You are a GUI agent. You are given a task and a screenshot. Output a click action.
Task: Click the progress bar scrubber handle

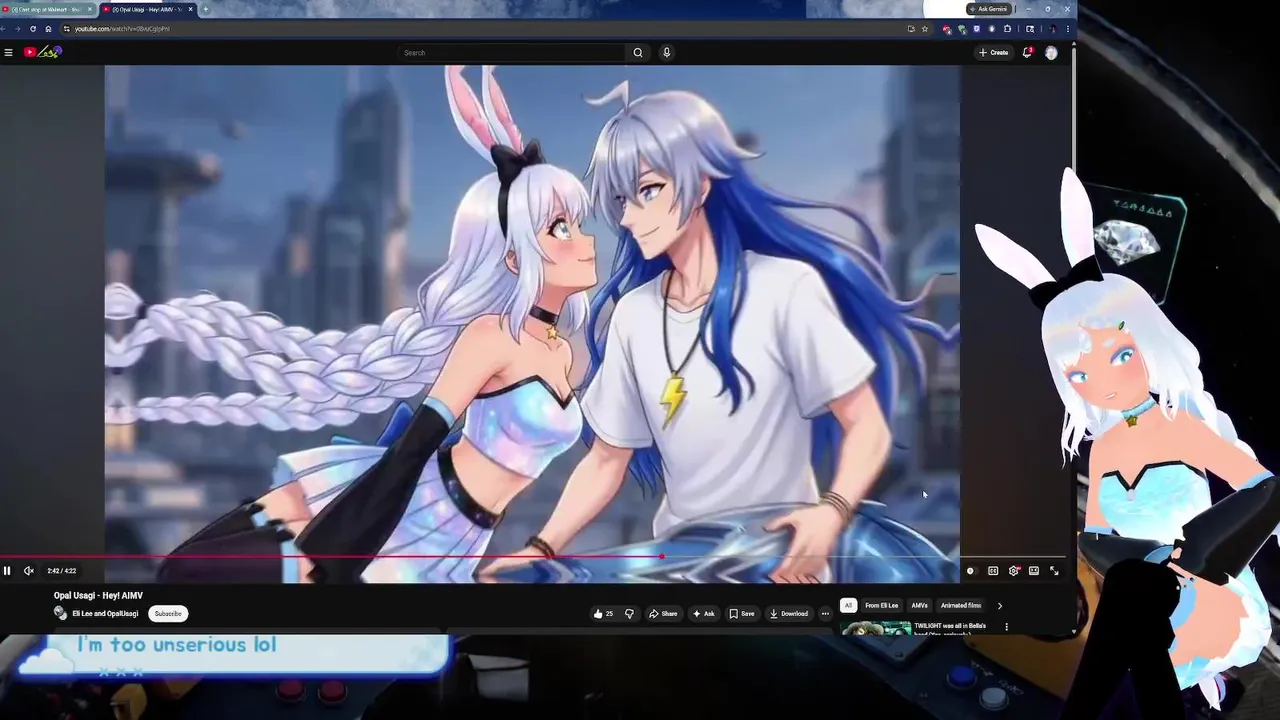click(x=661, y=557)
